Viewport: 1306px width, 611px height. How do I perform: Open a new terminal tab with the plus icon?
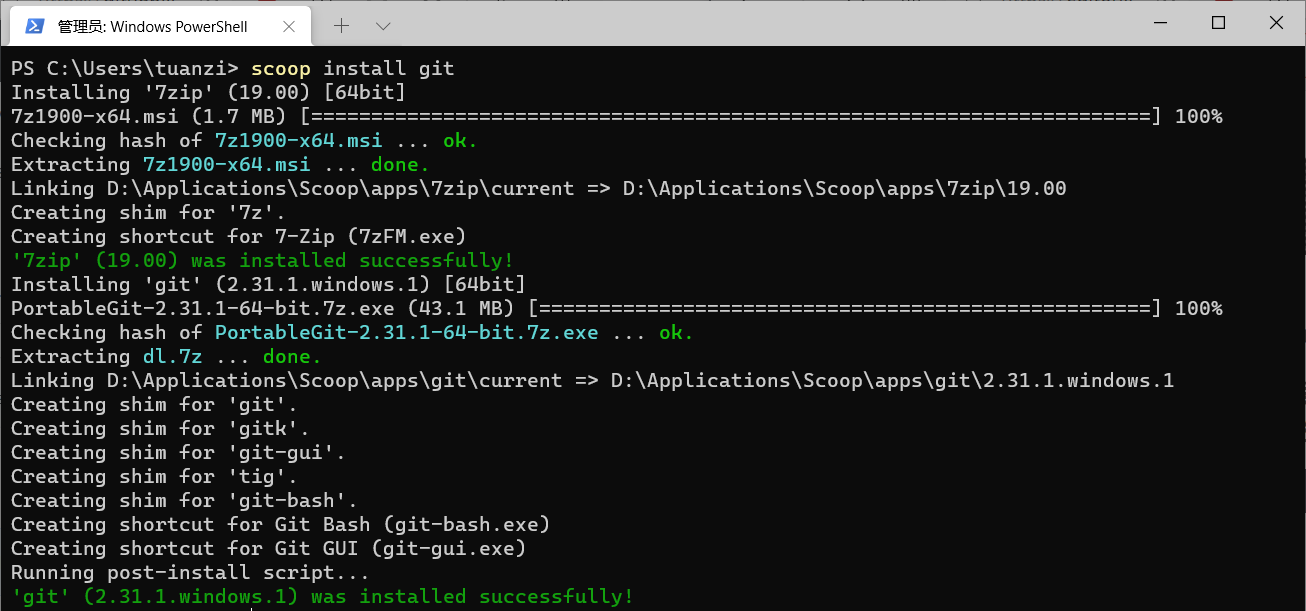(x=341, y=25)
